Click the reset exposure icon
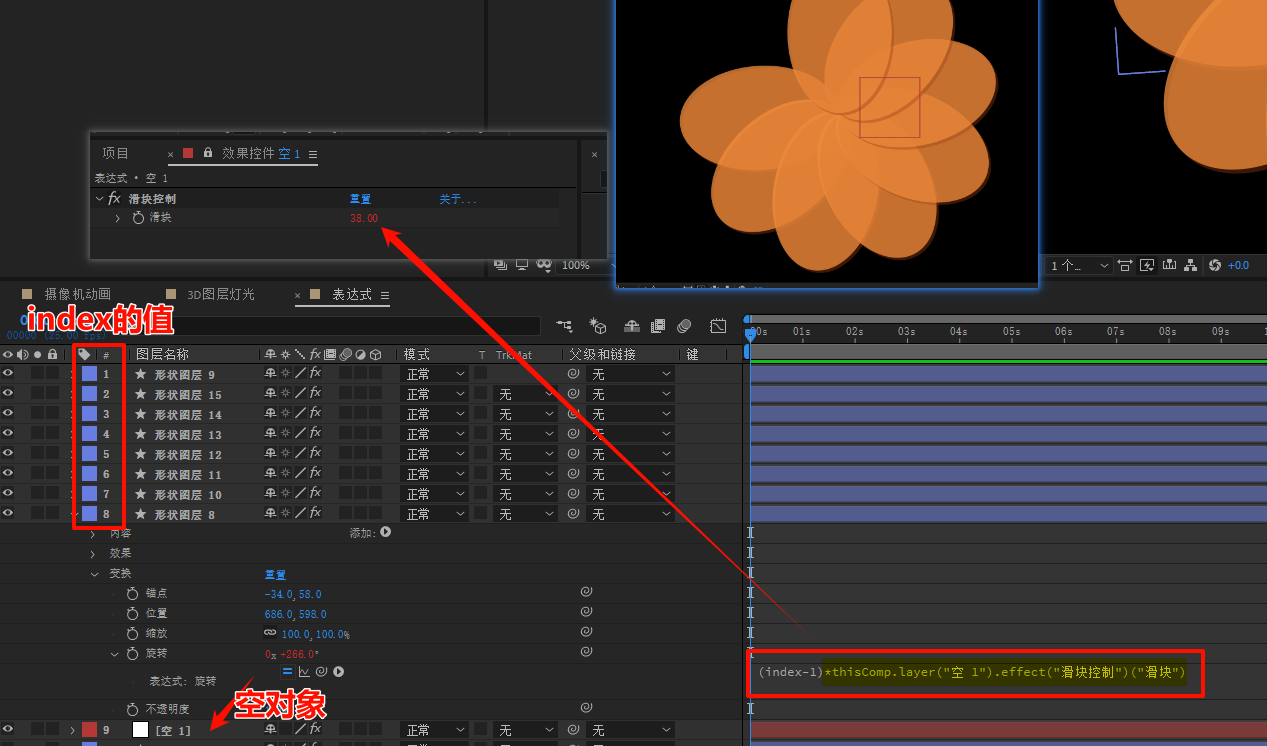This screenshot has height=746, width=1267. click(1215, 265)
